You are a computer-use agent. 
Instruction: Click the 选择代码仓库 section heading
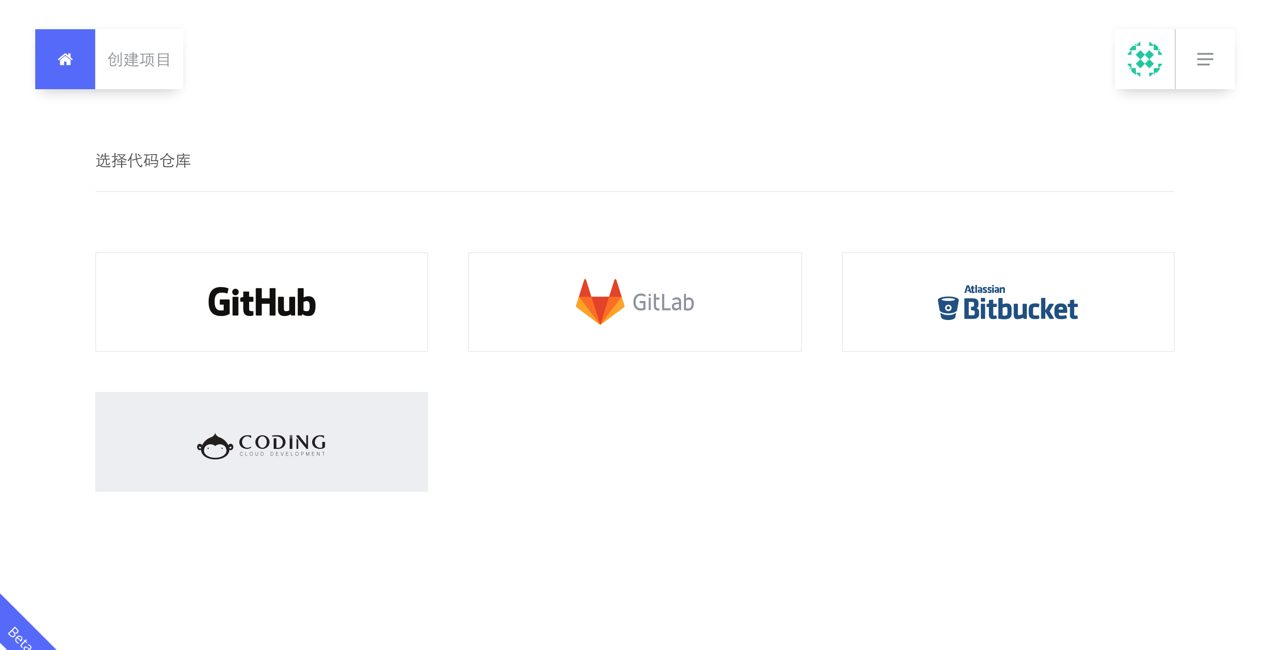click(143, 160)
